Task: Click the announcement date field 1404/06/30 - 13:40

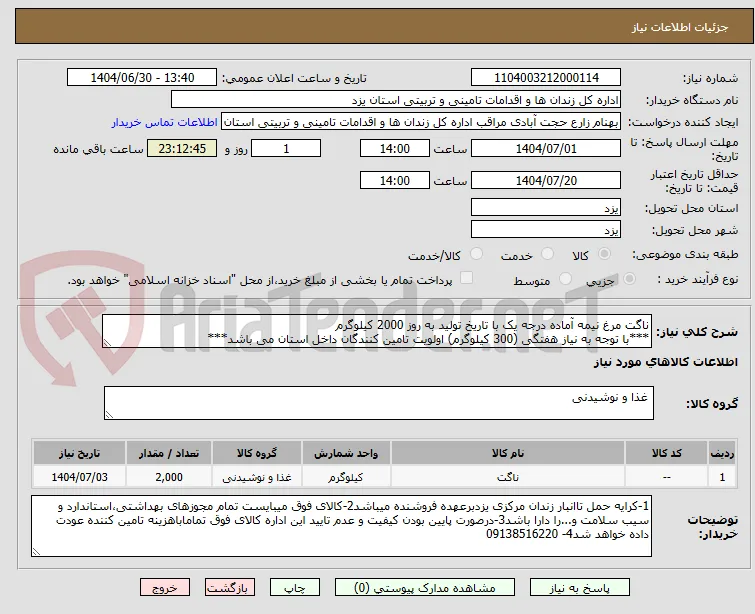Action: 142,78
